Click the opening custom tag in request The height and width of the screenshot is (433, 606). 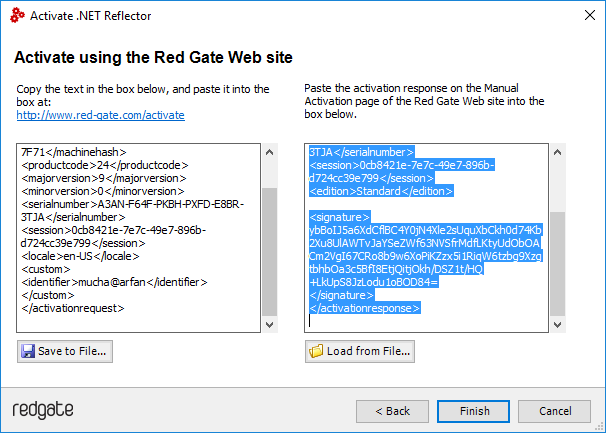click(46, 269)
